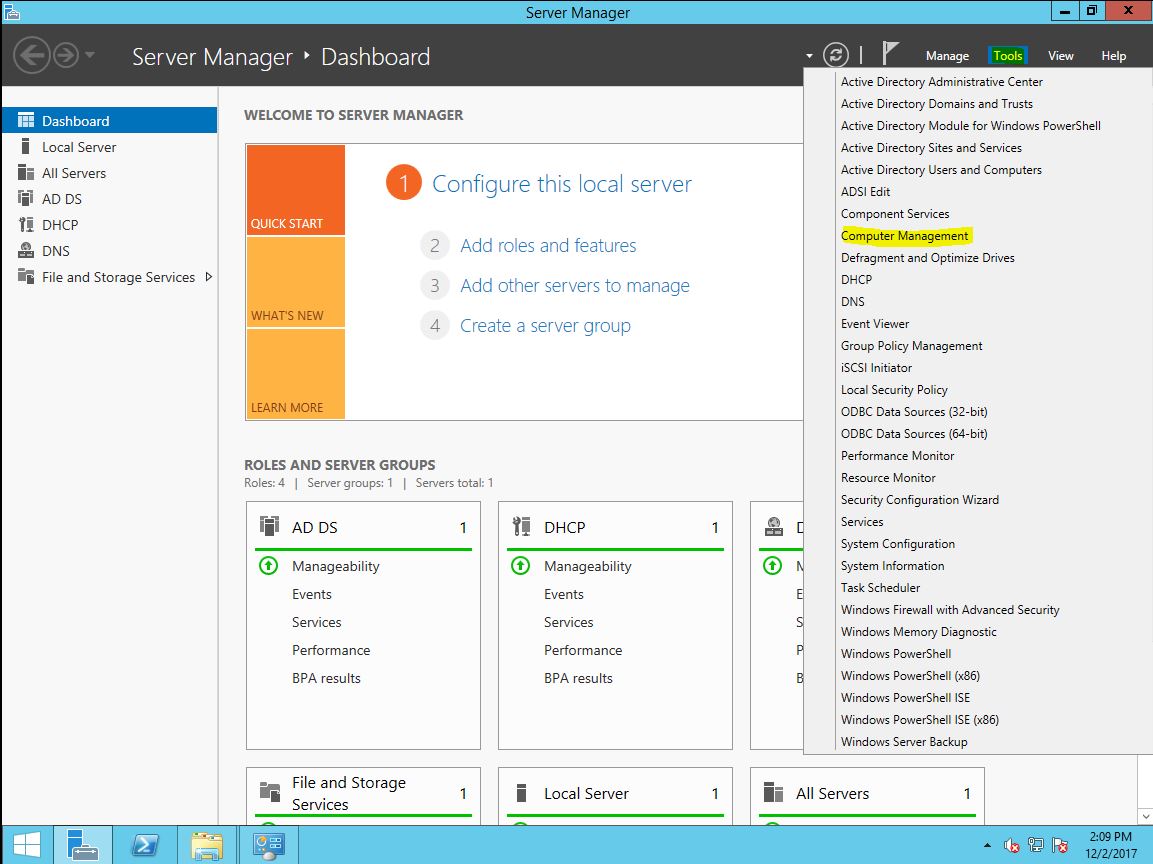The width and height of the screenshot is (1153, 864).
Task: Open File Explorer from taskbar
Action: (x=207, y=846)
